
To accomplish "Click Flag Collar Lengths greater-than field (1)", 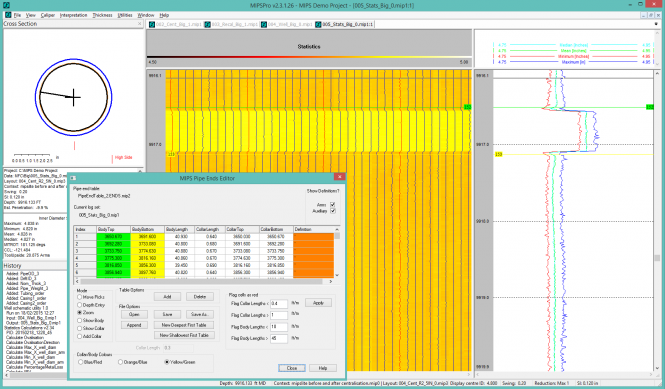I will [279, 315].
